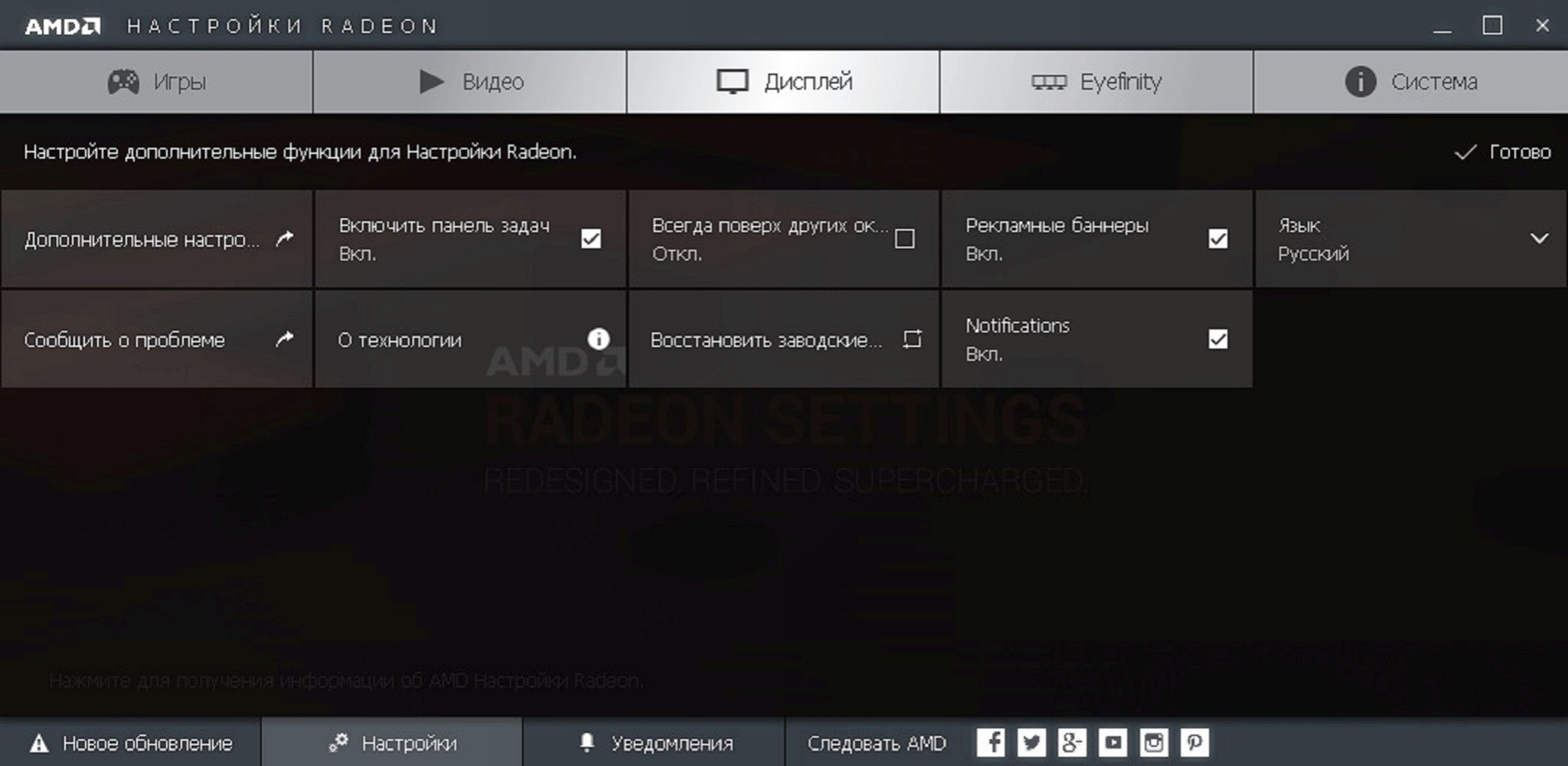
Task: Maximize the Radeon settings window
Action: click(1492, 26)
